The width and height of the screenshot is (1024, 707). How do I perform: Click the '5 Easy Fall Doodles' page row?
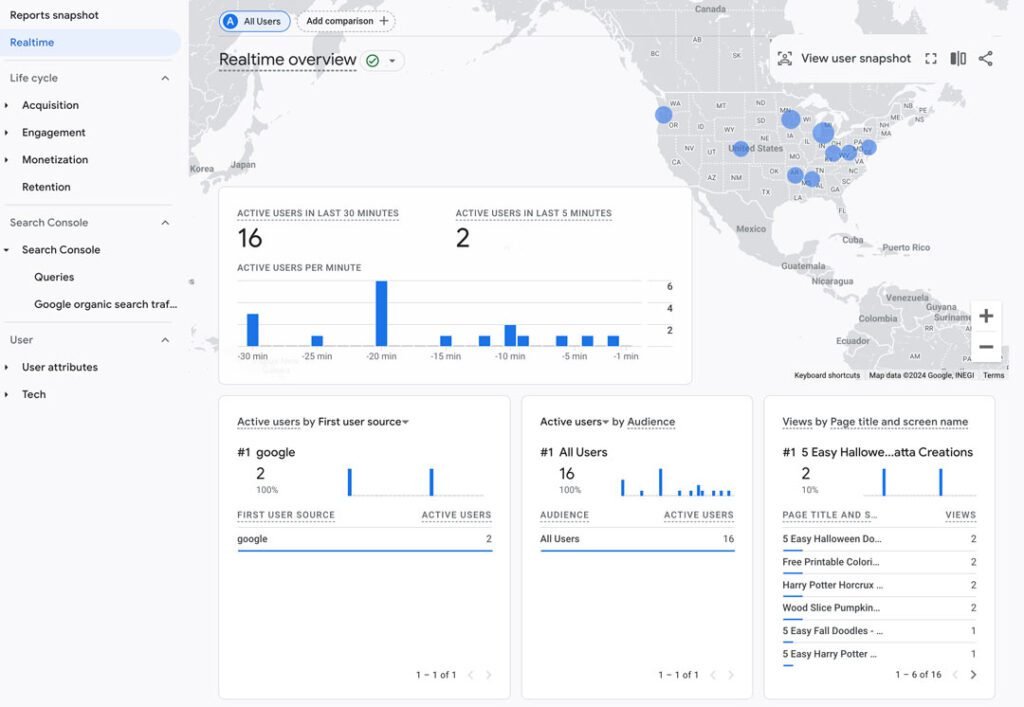(x=879, y=631)
